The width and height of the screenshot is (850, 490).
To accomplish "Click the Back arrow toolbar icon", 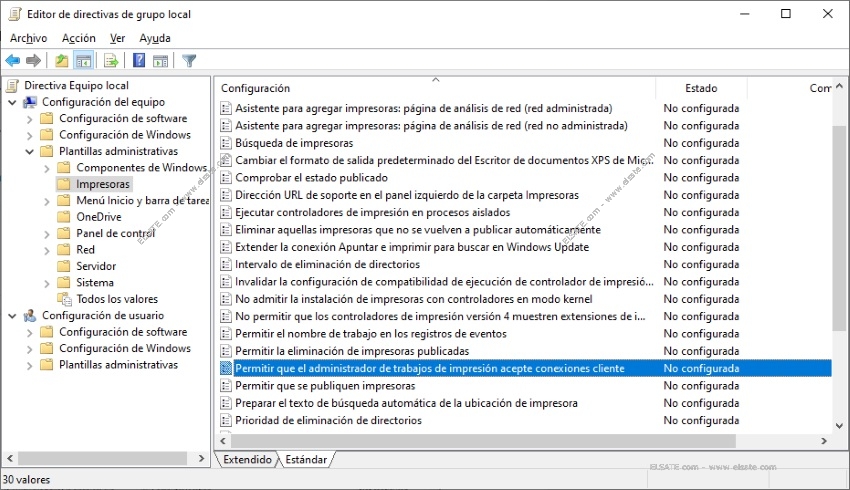I will tap(13, 61).
